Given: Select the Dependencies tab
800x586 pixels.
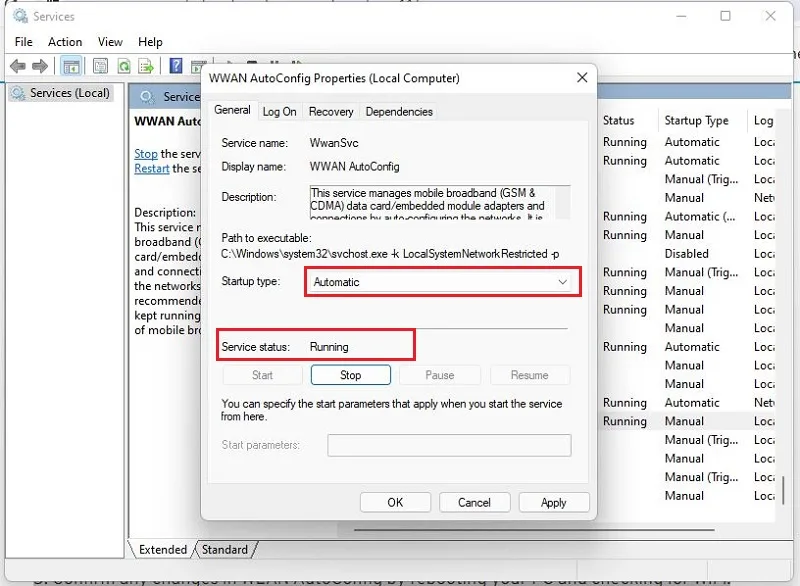Looking at the screenshot, I should 399,111.
